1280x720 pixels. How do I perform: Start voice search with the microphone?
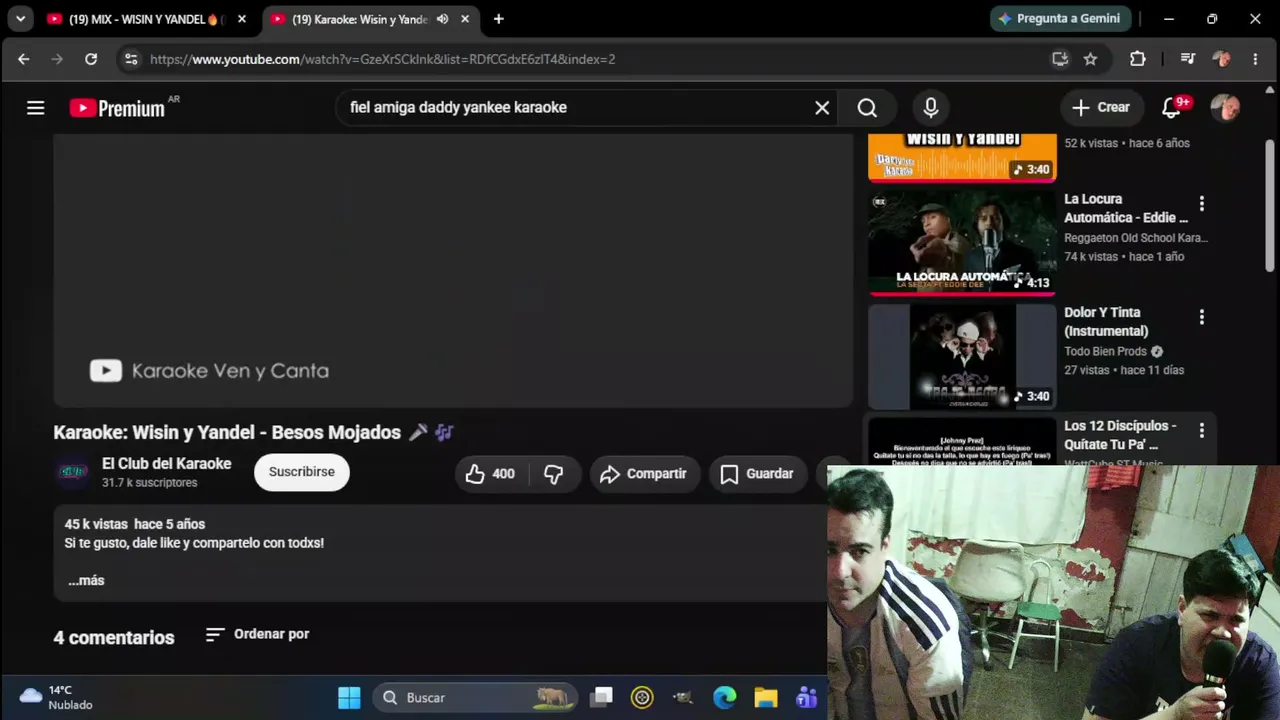931,108
